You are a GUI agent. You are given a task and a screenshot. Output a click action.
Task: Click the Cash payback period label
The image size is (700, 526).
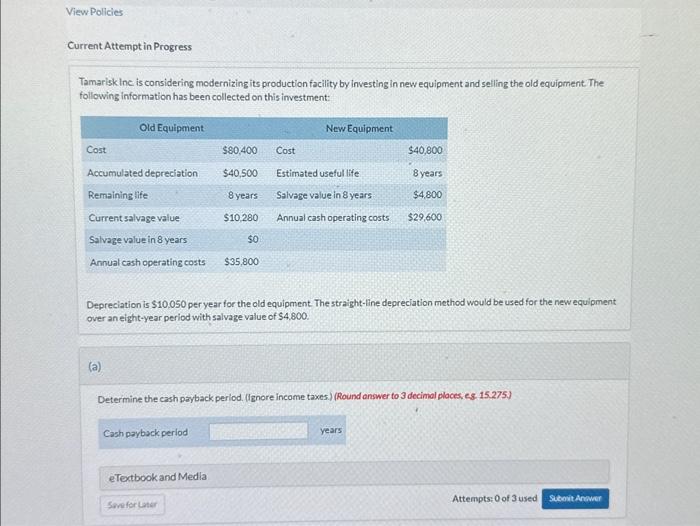(x=146, y=433)
